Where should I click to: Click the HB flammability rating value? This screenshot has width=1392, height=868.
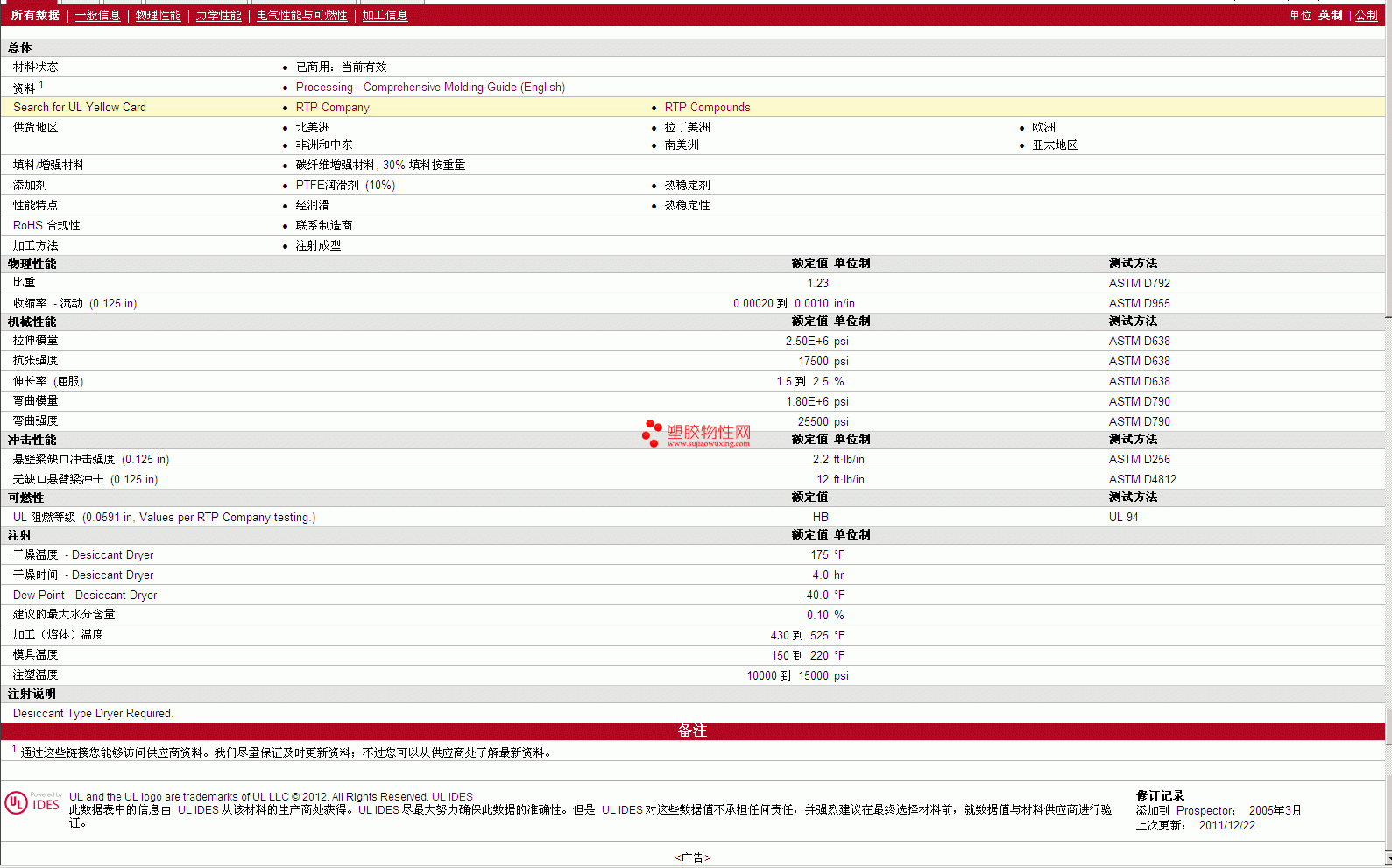[820, 517]
